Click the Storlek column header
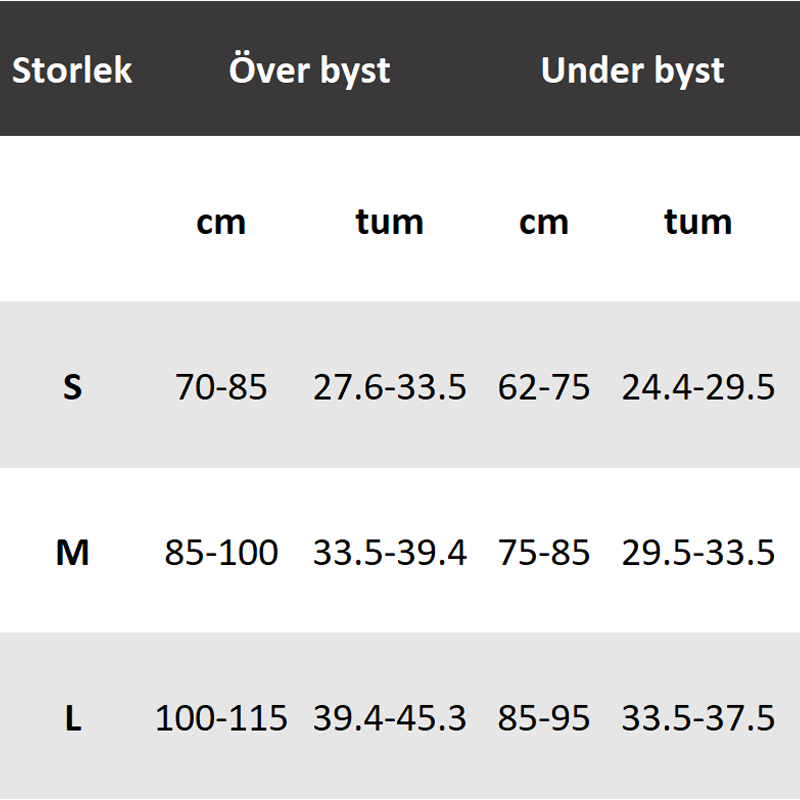The height and width of the screenshot is (800, 800). pyautogui.click(x=72, y=71)
